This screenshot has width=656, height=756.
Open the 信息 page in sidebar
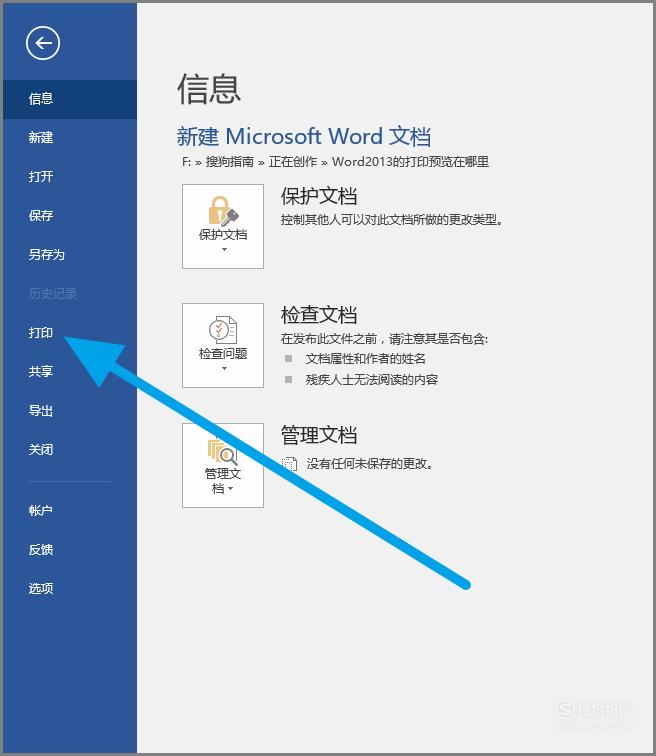pyautogui.click(x=70, y=99)
